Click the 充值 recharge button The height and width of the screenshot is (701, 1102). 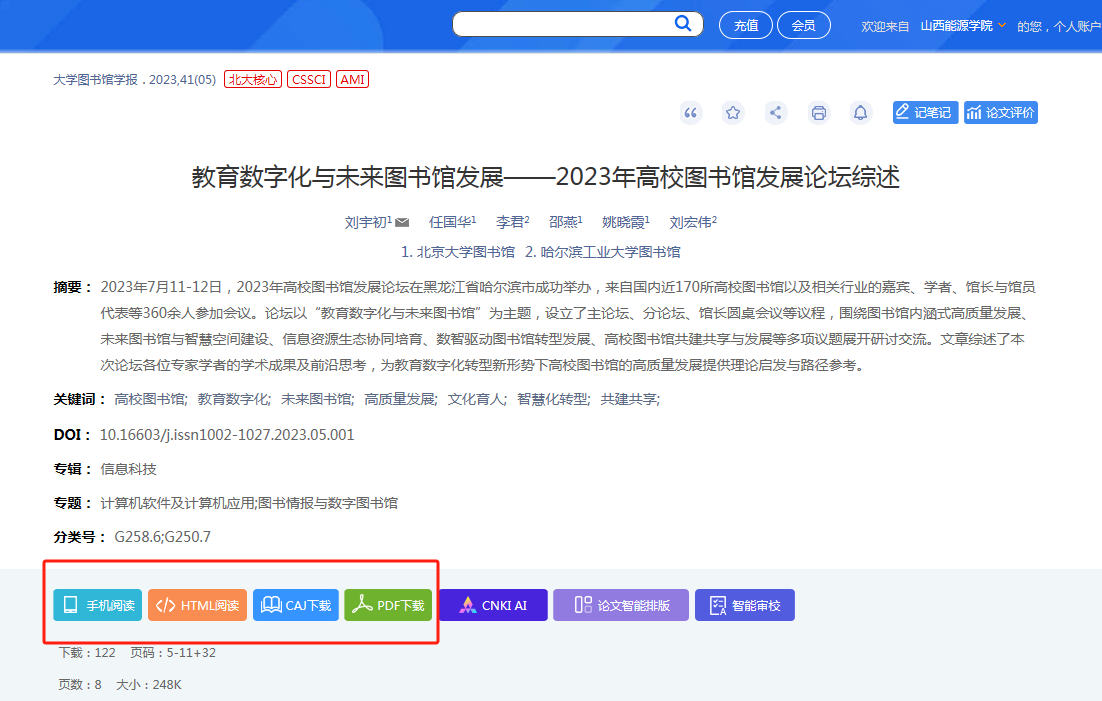pos(746,26)
